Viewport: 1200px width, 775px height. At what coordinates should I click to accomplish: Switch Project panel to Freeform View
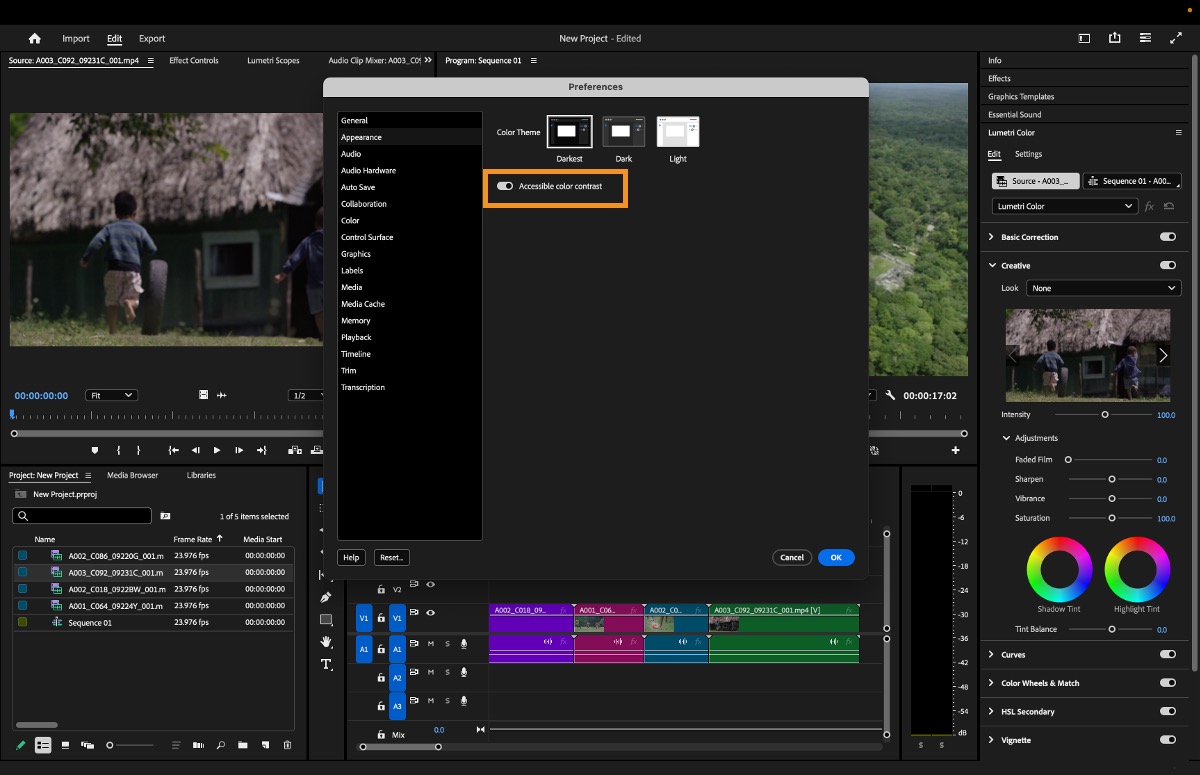pos(88,745)
